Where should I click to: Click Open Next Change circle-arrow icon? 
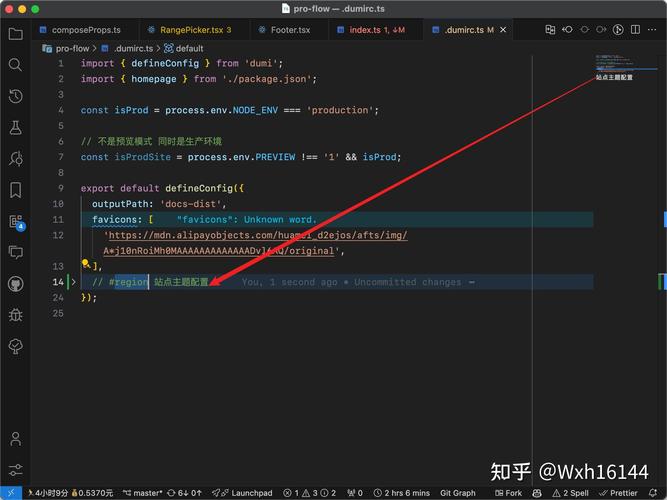[601, 30]
